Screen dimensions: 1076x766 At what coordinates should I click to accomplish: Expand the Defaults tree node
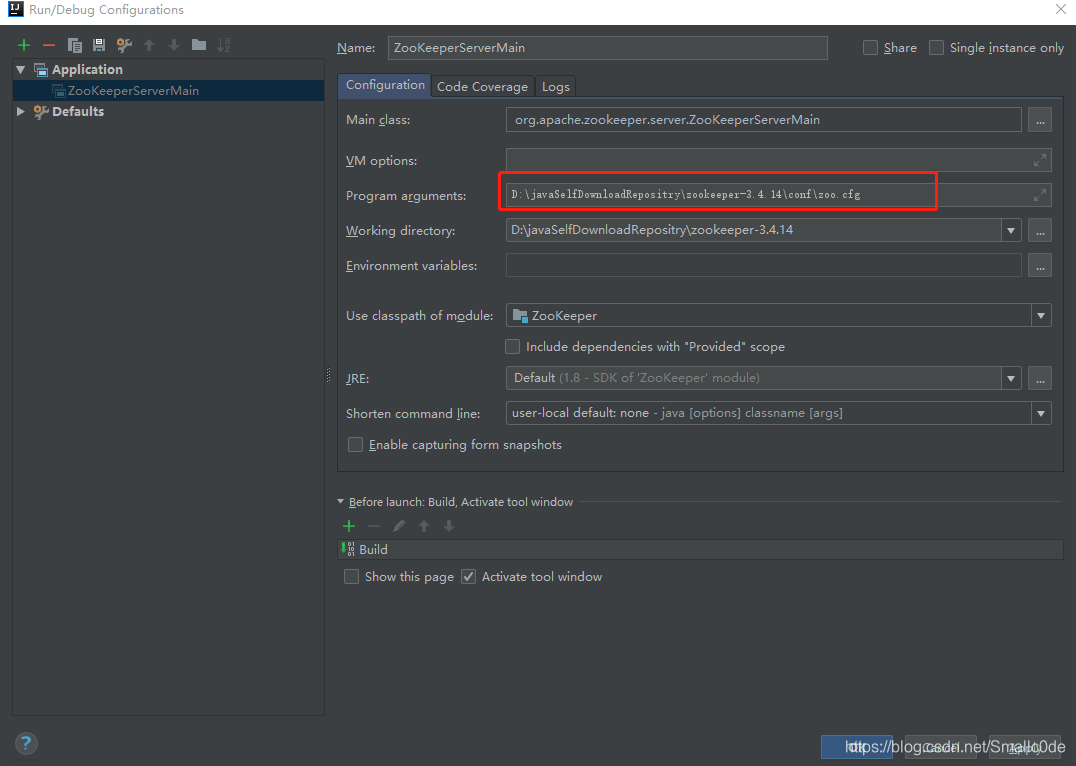tap(21, 111)
